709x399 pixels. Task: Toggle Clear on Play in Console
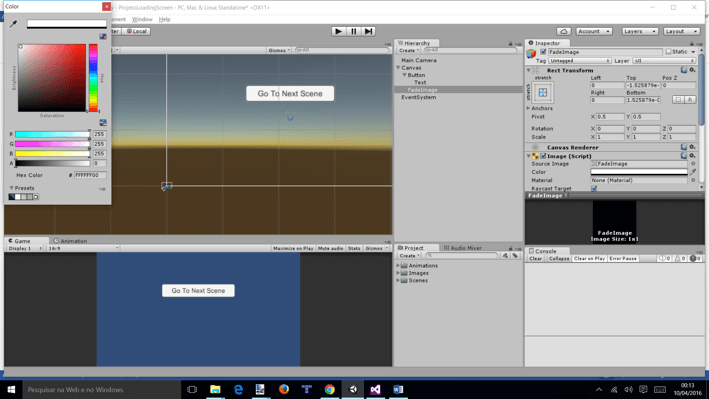589,258
